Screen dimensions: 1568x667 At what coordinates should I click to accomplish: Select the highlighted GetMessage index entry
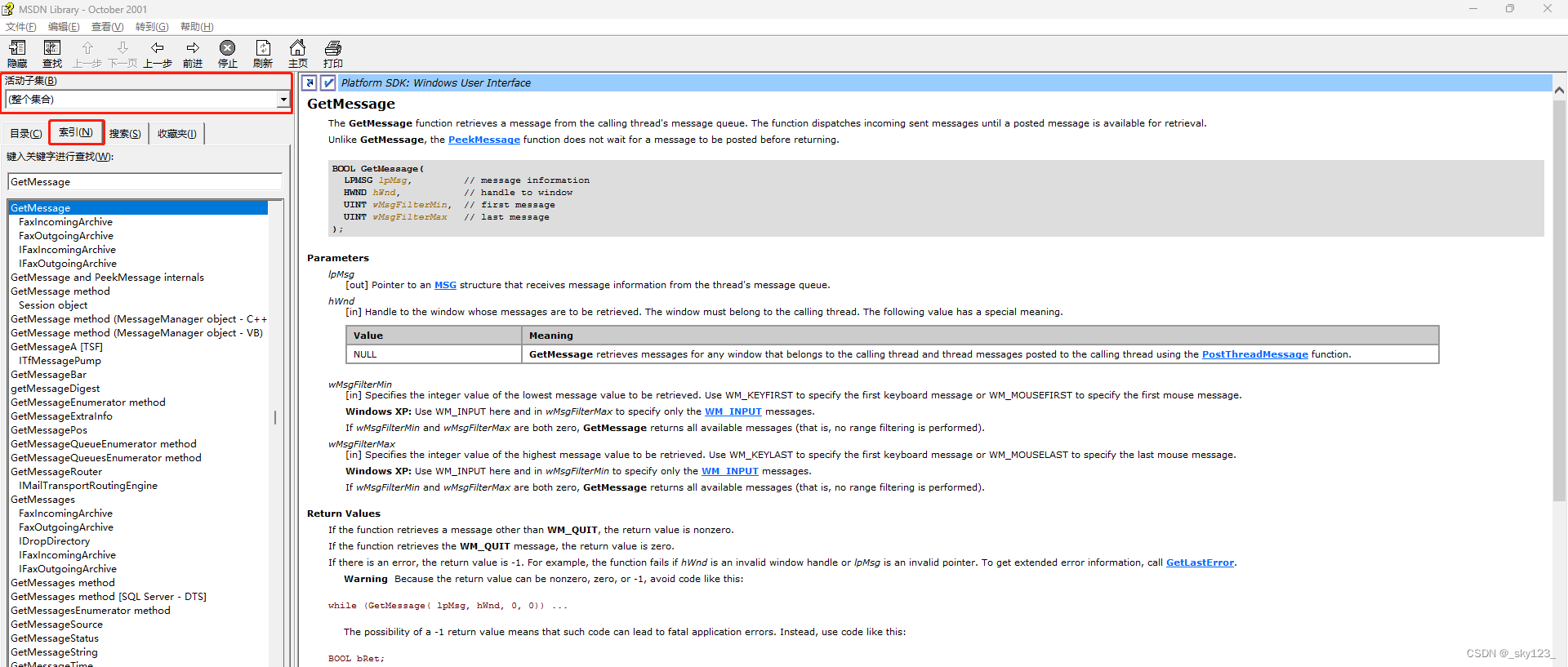(x=138, y=208)
